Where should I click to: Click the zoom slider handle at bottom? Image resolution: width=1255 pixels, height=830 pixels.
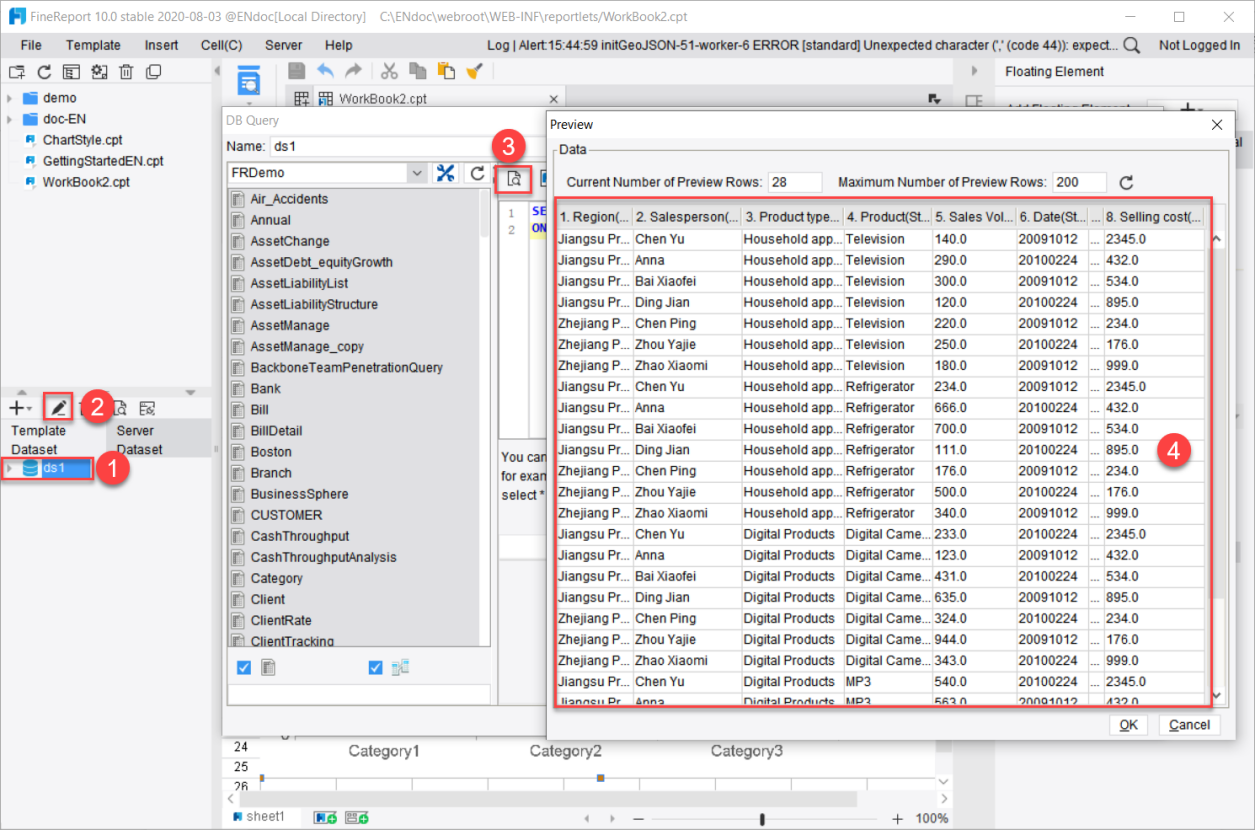click(762, 819)
